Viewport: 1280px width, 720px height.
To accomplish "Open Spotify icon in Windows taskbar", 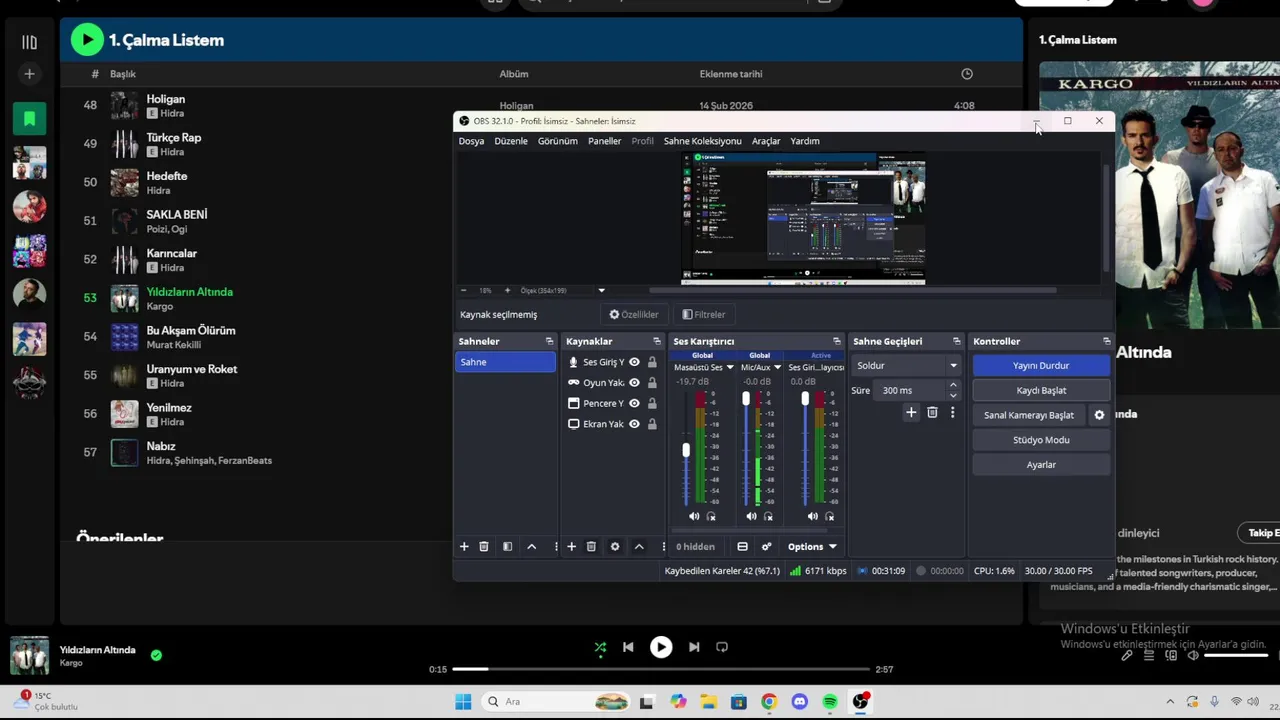I will click(x=830, y=702).
